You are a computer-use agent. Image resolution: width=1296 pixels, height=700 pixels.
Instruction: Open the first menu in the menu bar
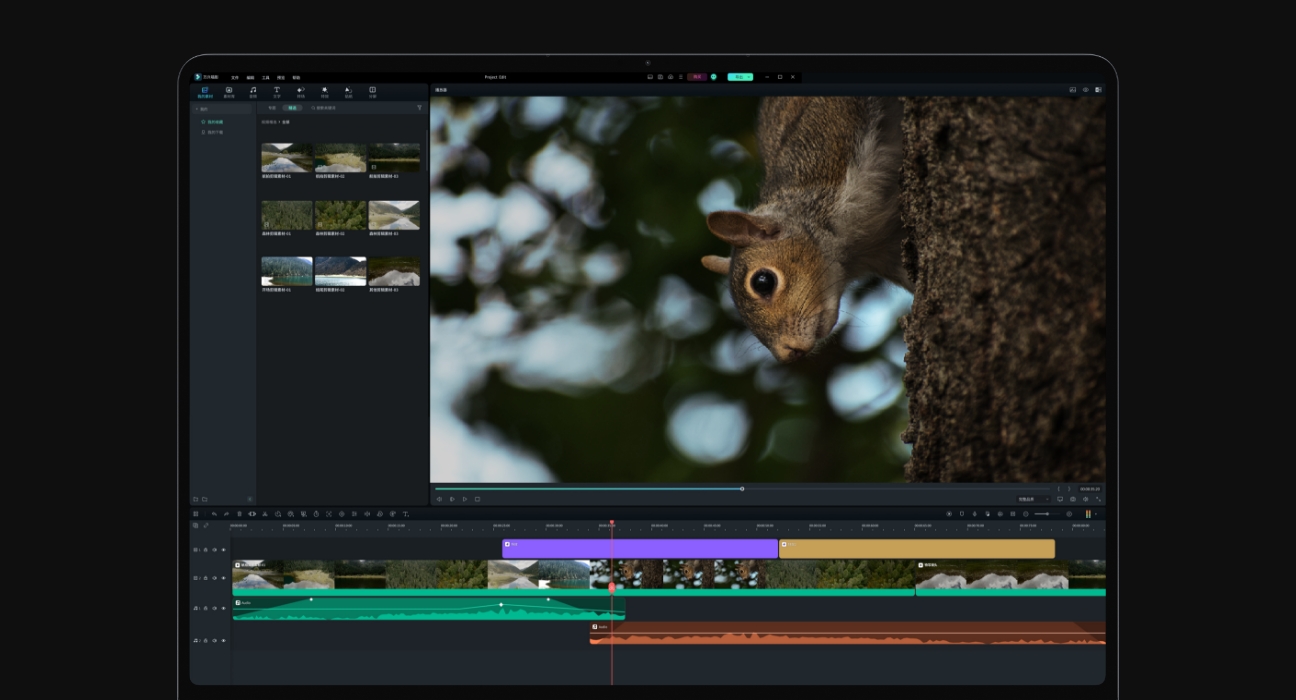pos(235,77)
